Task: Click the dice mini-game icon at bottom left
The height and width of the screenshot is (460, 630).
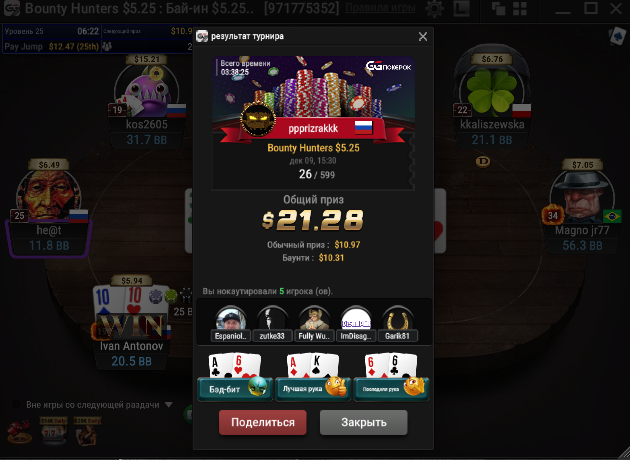Action: point(19,431)
